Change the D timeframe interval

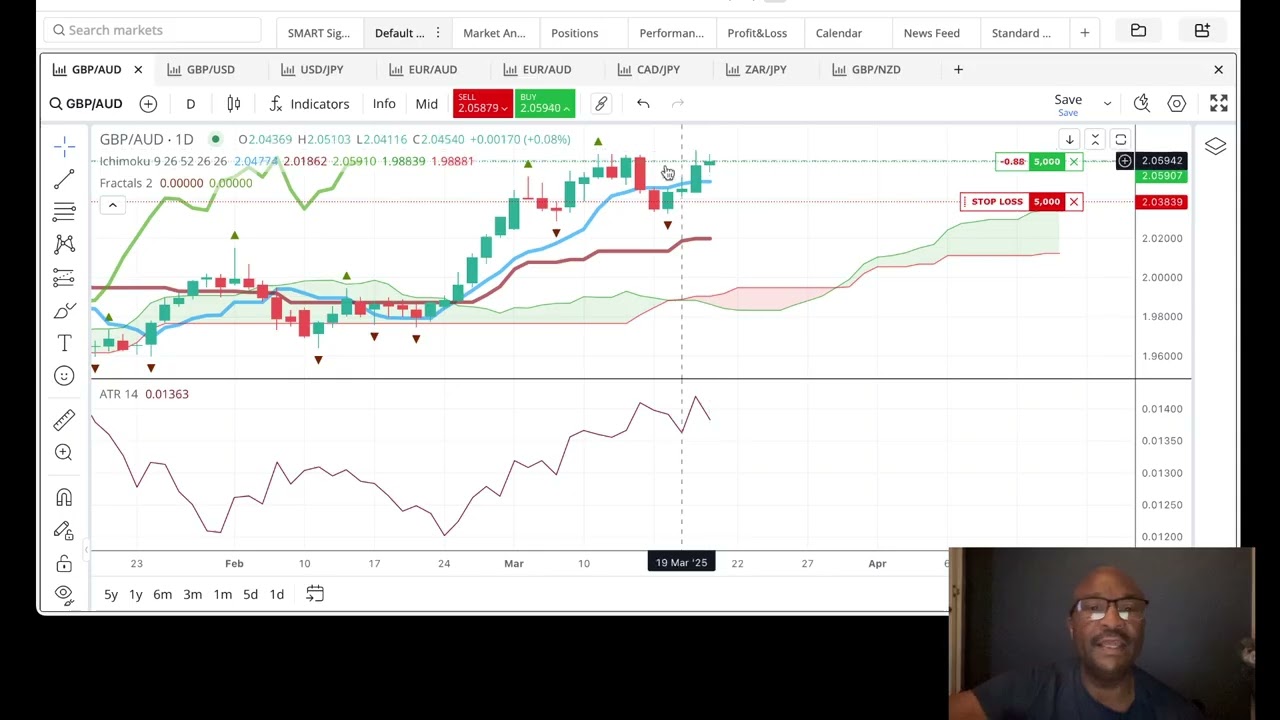pos(190,104)
